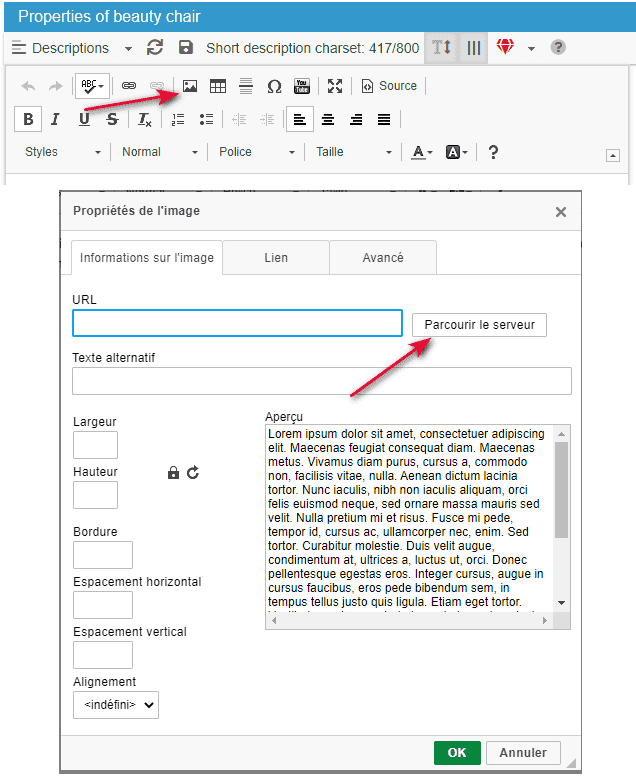
Task: Switch to the Lien tab
Action: 276,258
